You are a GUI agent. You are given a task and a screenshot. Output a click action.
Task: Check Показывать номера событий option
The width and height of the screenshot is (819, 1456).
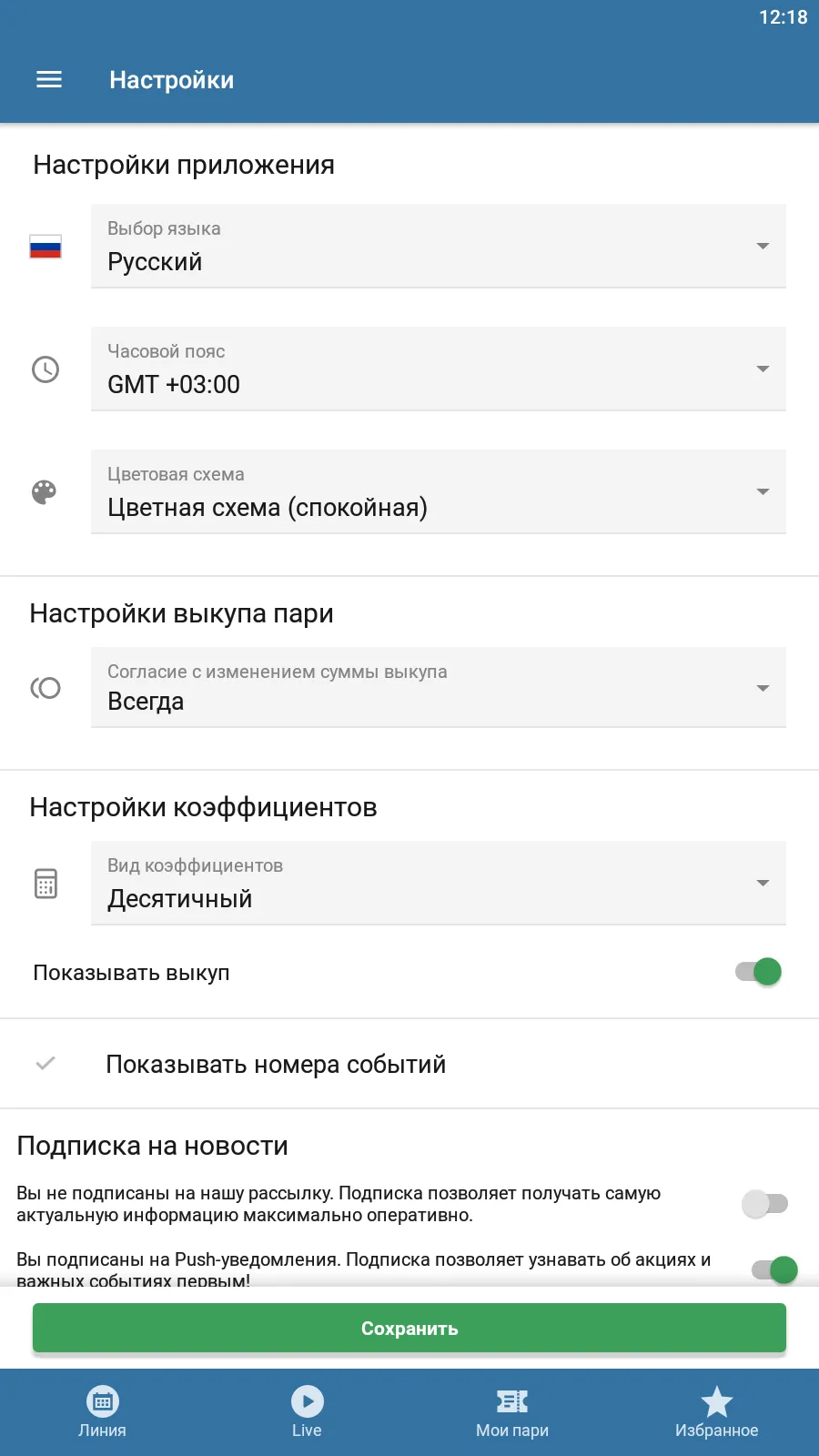45,1063
